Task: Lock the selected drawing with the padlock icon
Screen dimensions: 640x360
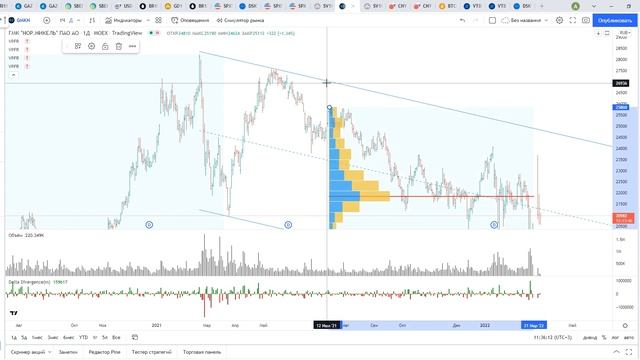Action: pos(105,46)
